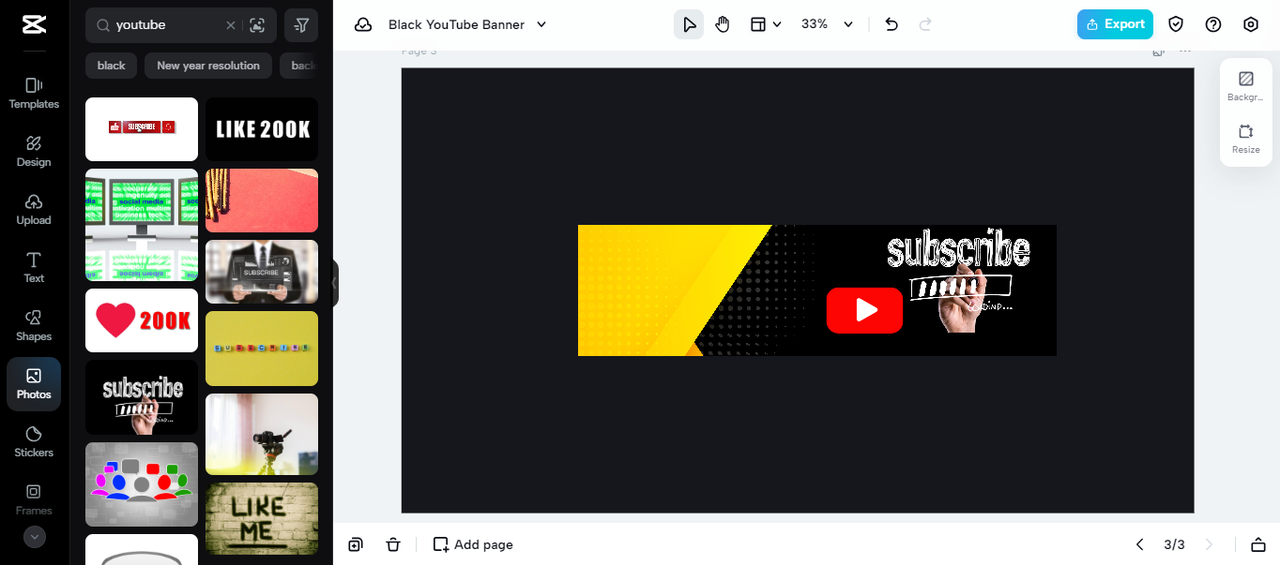The width and height of the screenshot is (1280, 565).
Task: Activate the Hand pan tool
Action: (x=722, y=25)
